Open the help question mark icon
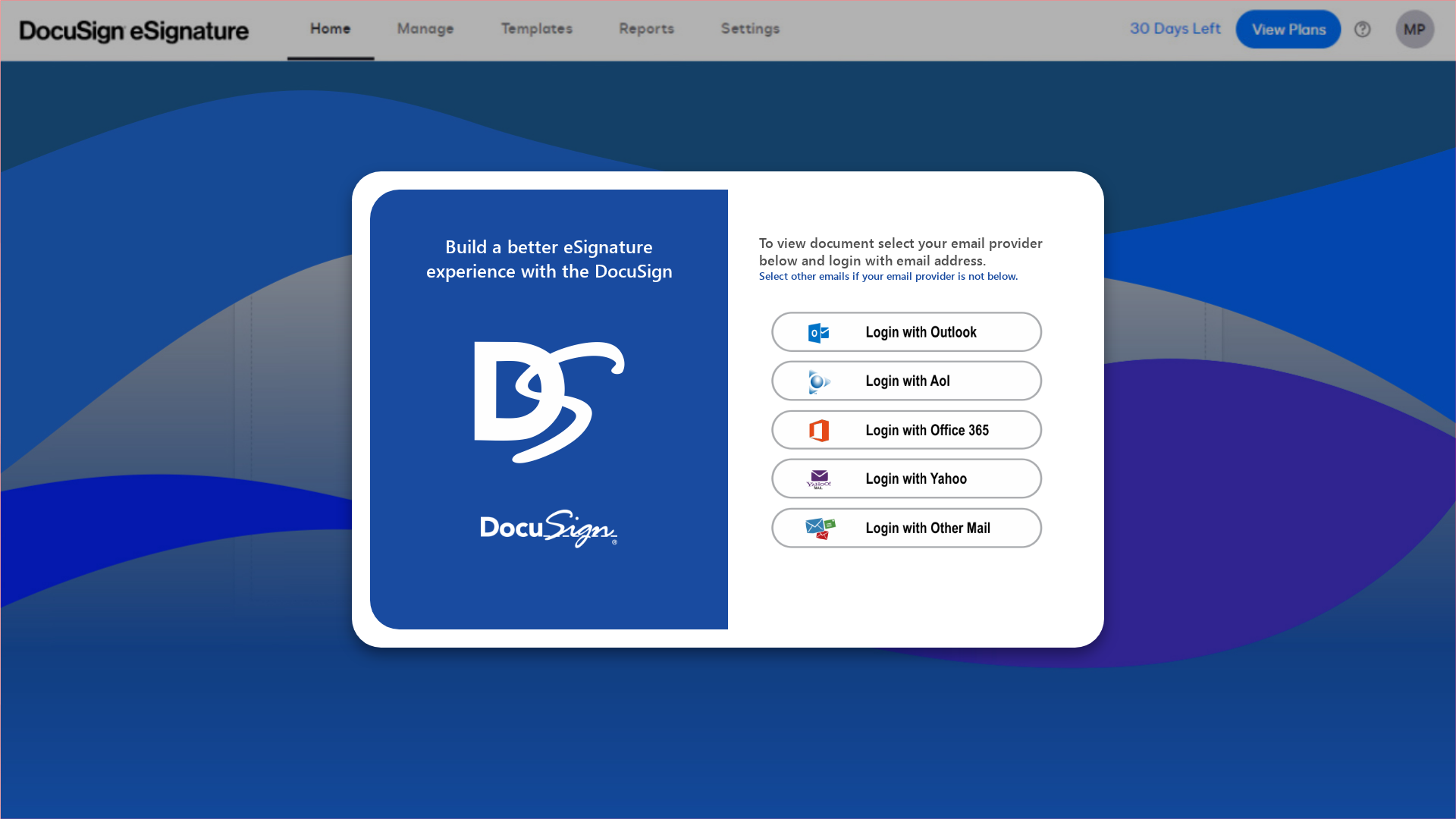This screenshot has height=819, width=1456. tap(1362, 30)
